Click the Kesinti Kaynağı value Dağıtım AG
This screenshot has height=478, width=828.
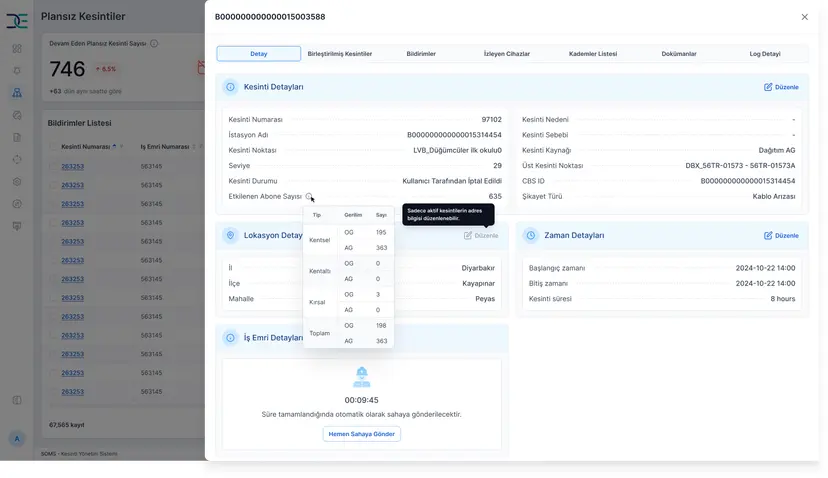(777, 151)
